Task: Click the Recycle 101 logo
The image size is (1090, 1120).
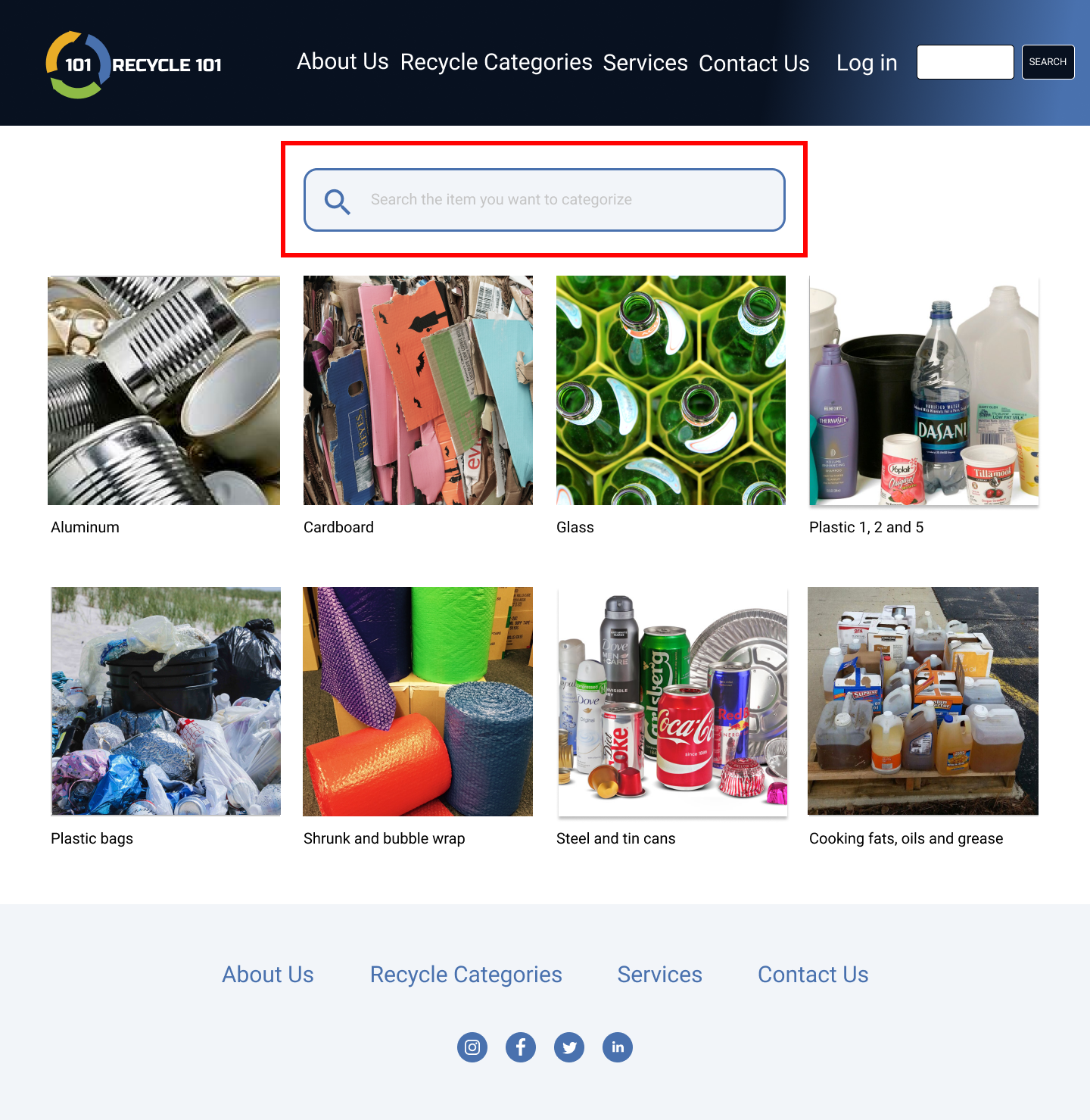Action: click(x=134, y=65)
